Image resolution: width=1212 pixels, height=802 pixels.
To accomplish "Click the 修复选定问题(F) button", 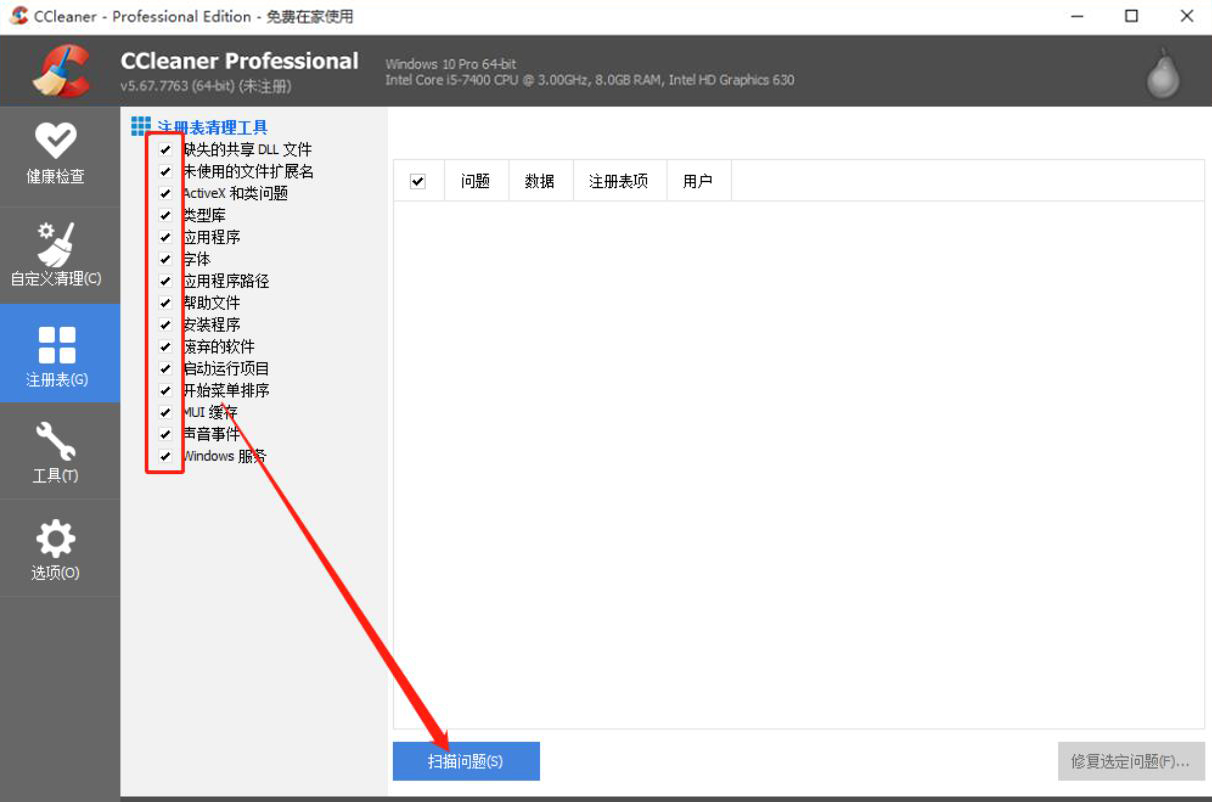I will click(x=1130, y=761).
